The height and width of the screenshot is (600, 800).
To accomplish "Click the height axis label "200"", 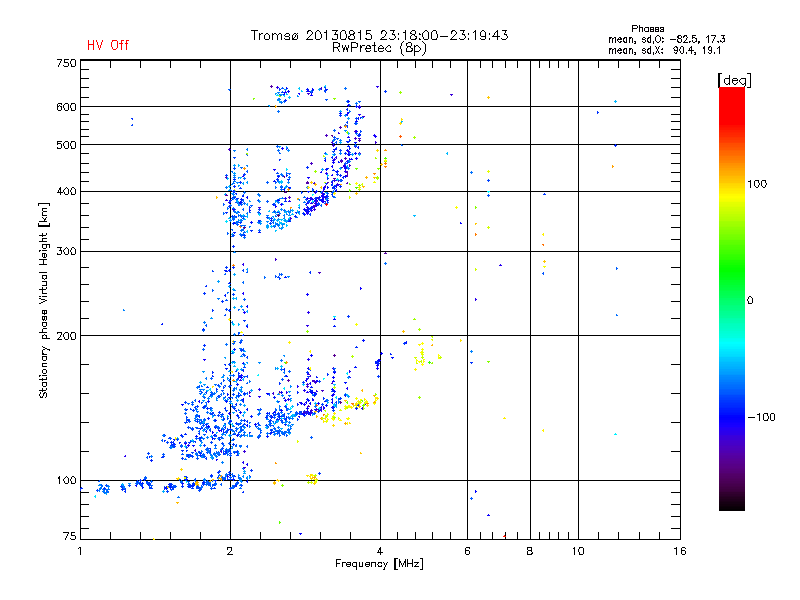I will coord(66,336).
